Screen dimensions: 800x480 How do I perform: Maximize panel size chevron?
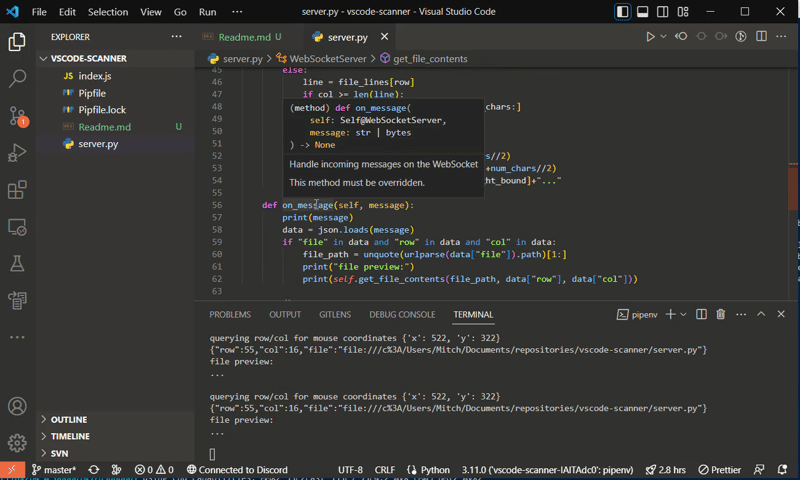coord(761,314)
